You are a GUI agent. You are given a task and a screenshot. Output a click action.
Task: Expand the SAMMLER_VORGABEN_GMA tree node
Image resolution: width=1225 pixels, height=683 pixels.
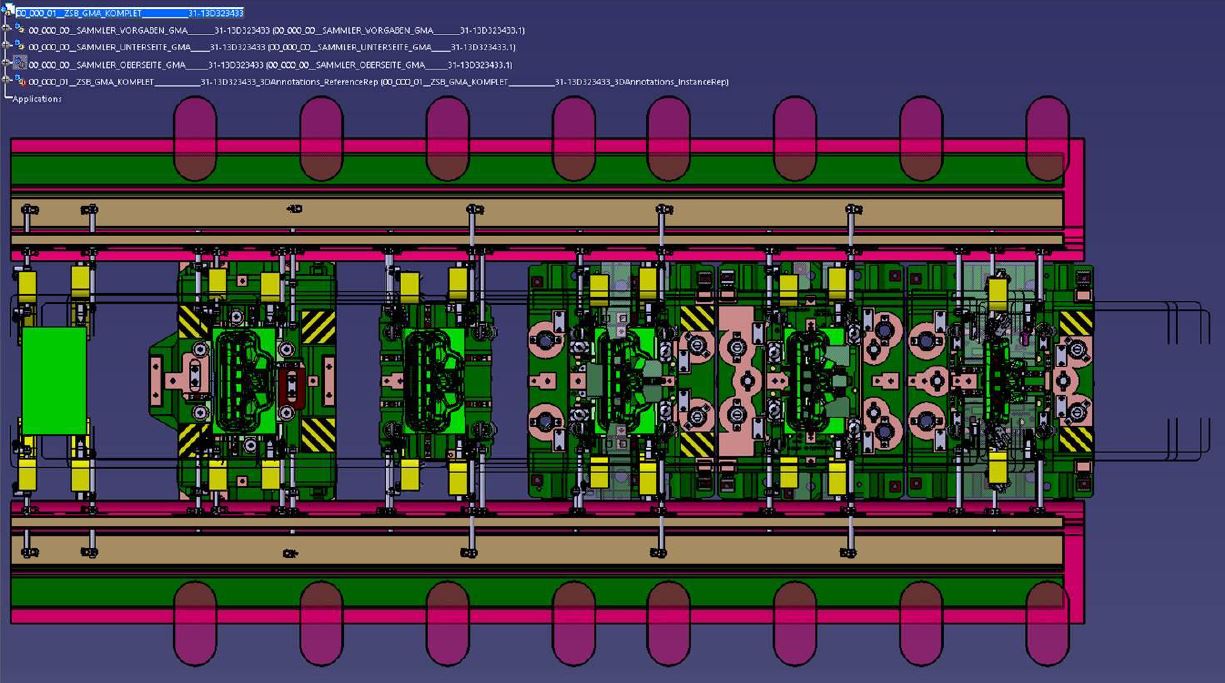pyautogui.click(x=8, y=30)
